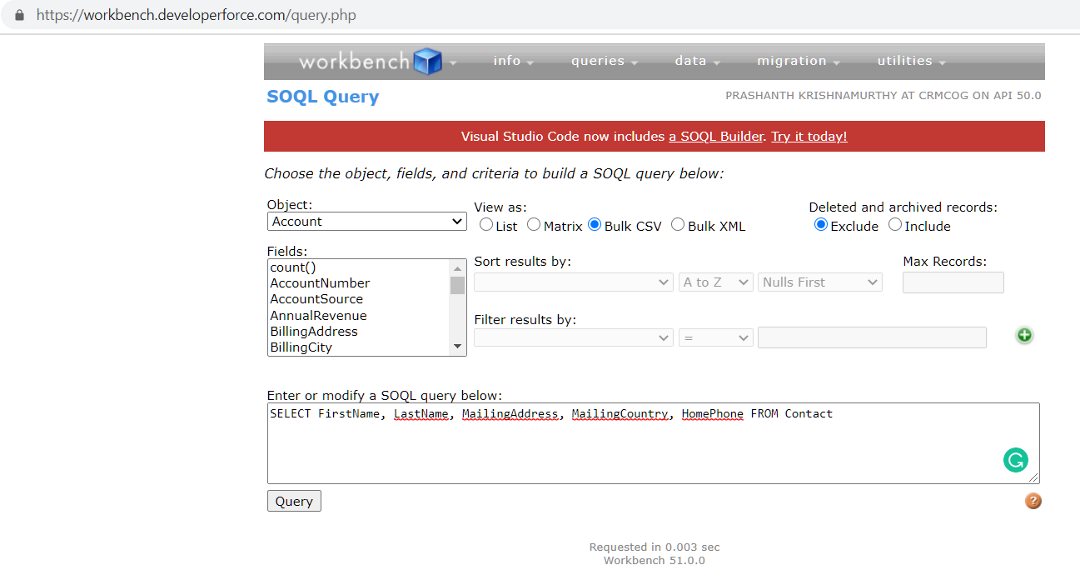This screenshot has width=1080, height=580.
Task: Click the filter value input field
Action: (872, 338)
